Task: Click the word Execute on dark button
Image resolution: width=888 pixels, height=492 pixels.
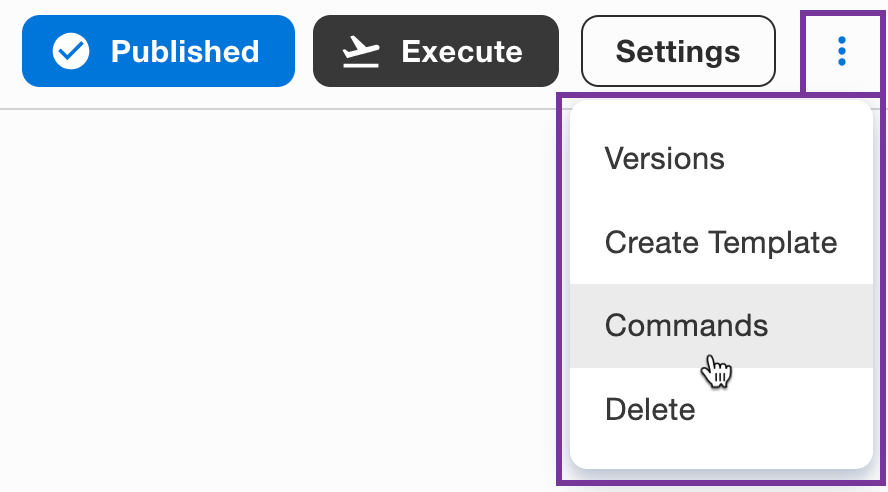Action: click(462, 52)
